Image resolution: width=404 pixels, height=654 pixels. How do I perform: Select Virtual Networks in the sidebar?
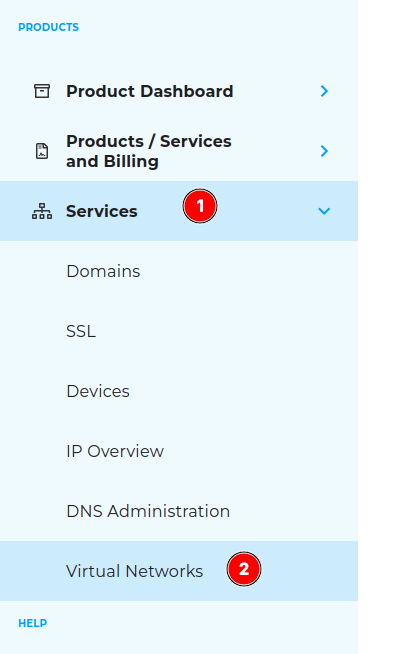coord(179,571)
